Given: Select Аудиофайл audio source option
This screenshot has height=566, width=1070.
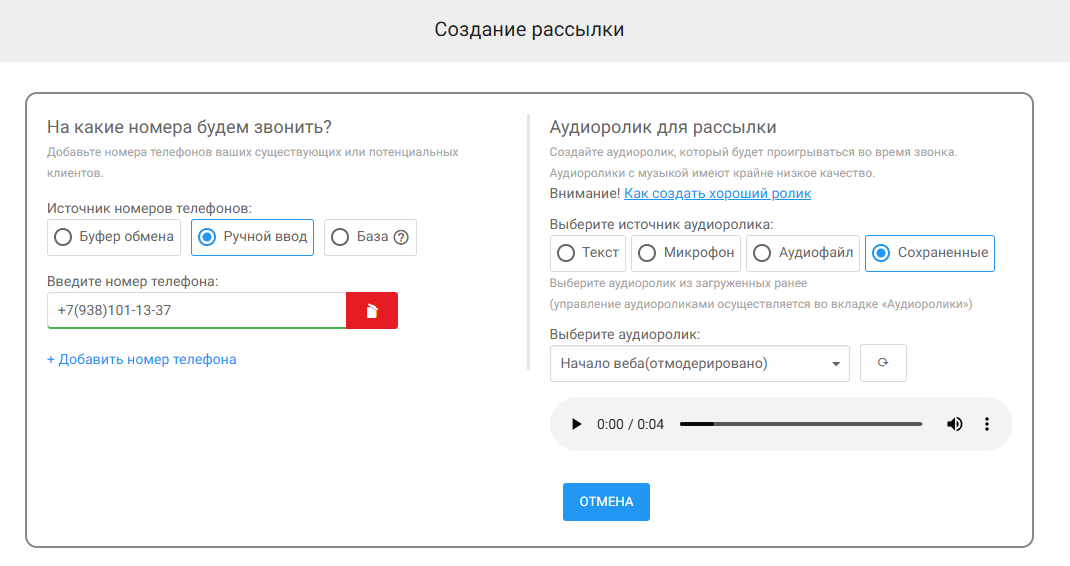Looking at the screenshot, I should pyautogui.click(x=802, y=253).
